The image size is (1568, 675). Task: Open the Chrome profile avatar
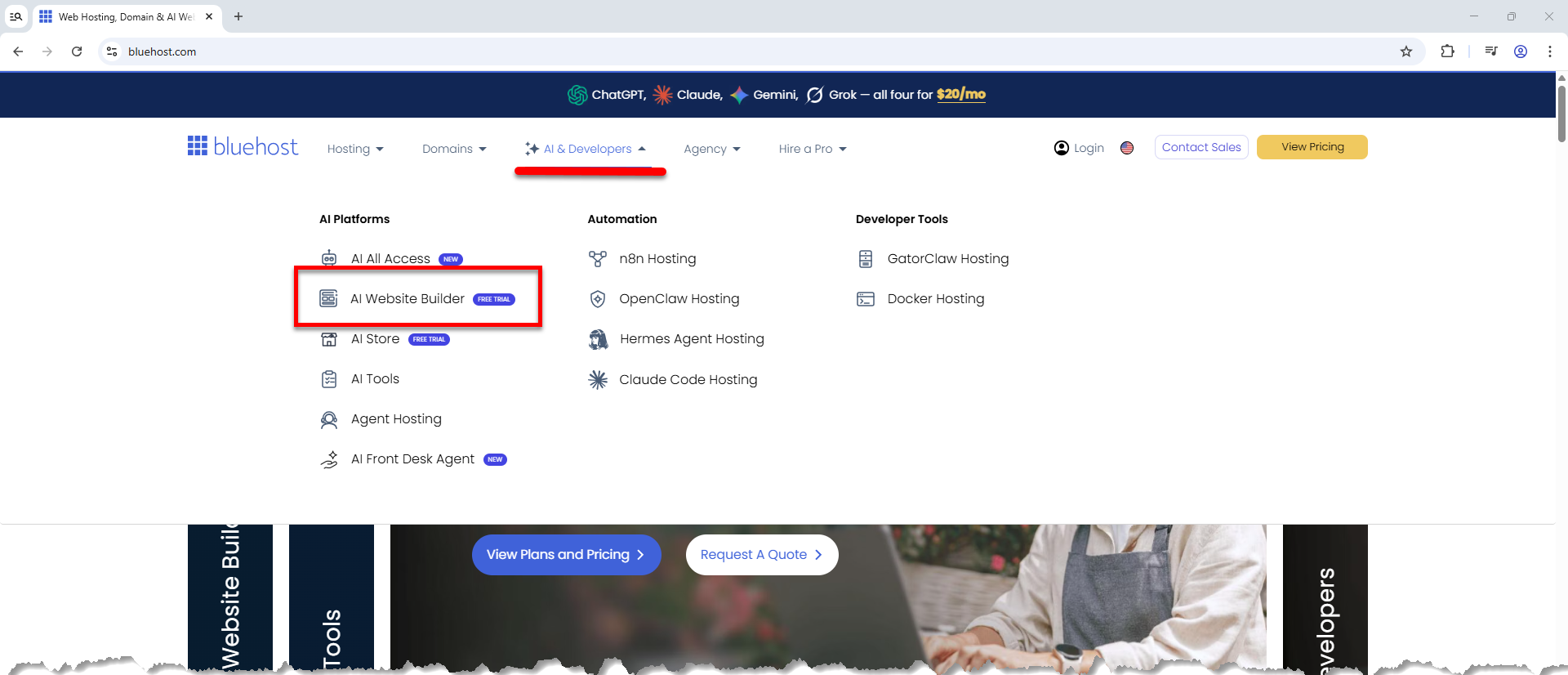click(x=1521, y=51)
